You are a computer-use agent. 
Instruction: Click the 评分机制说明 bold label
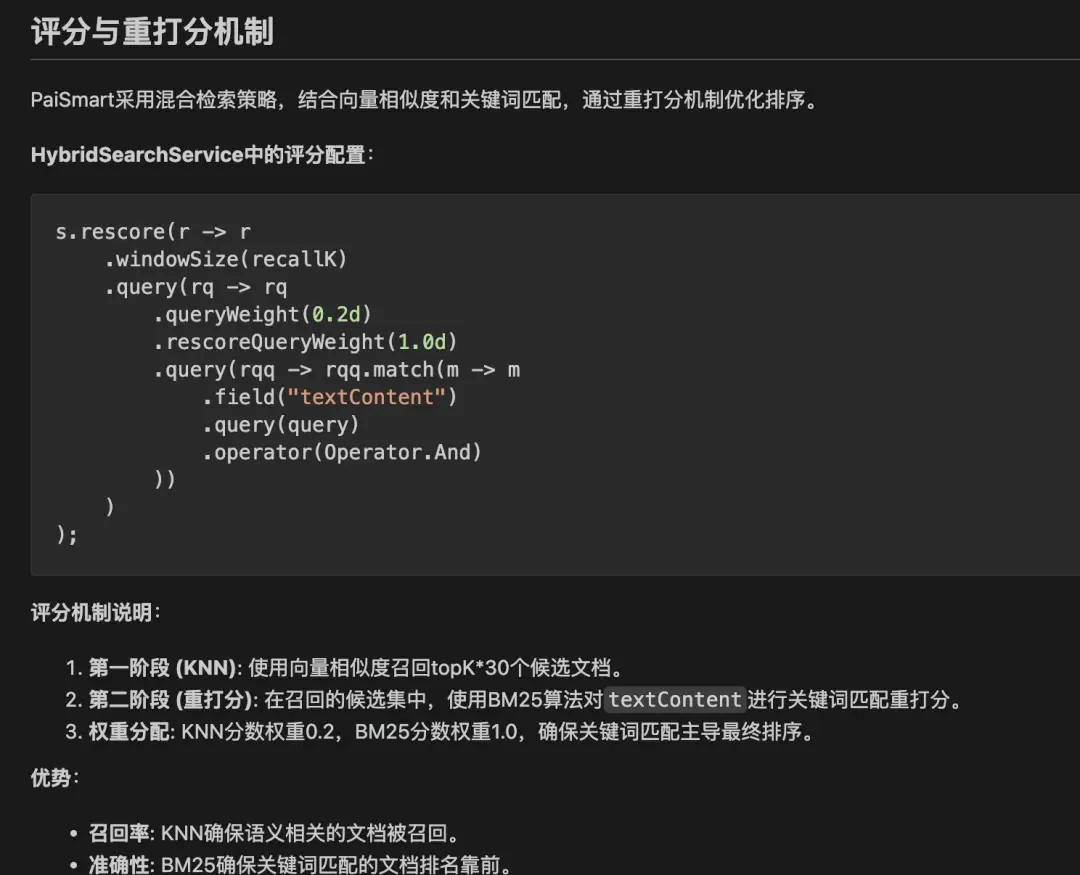pyautogui.click(x=95, y=612)
